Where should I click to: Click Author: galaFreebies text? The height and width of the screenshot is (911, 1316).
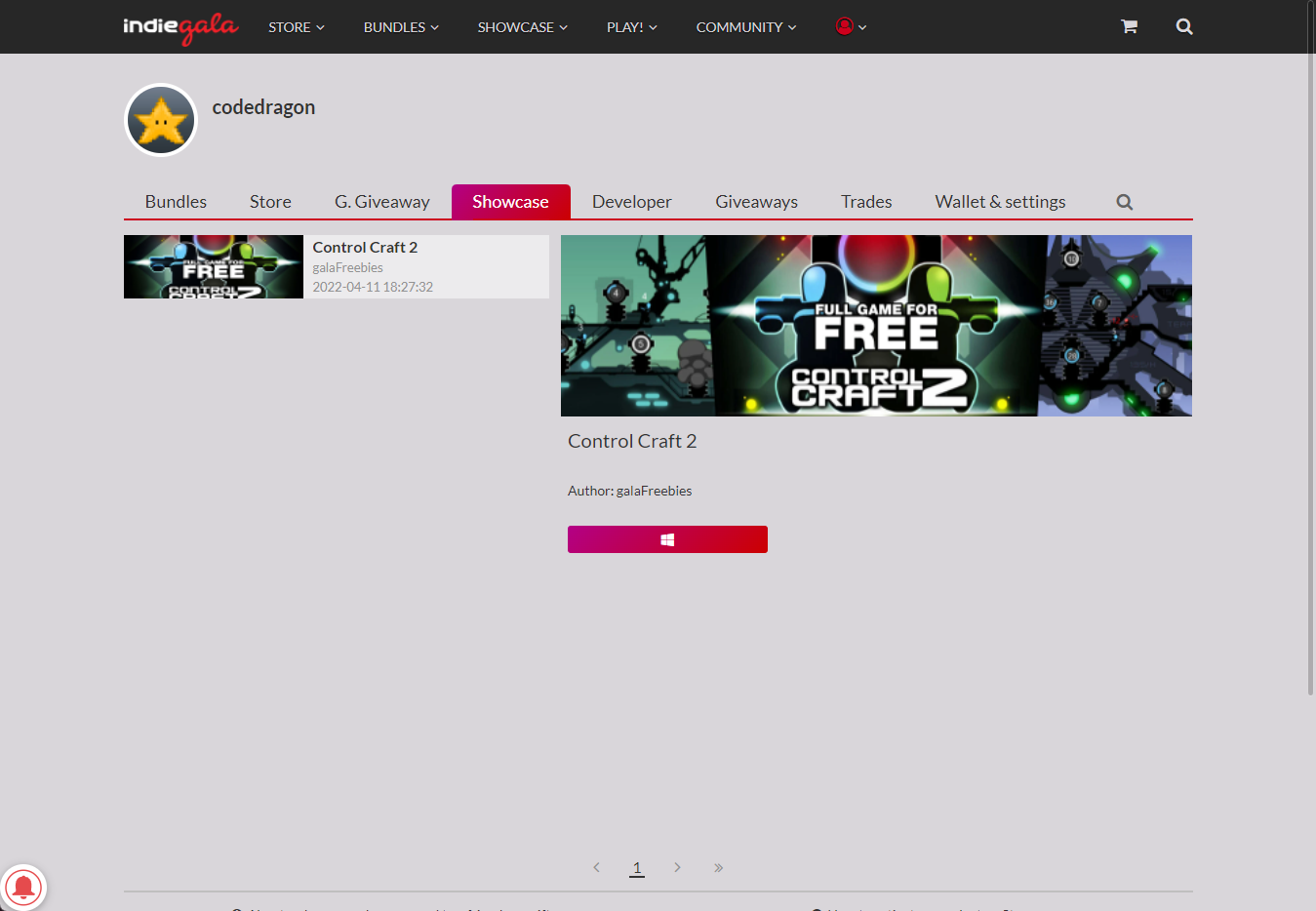coord(629,491)
